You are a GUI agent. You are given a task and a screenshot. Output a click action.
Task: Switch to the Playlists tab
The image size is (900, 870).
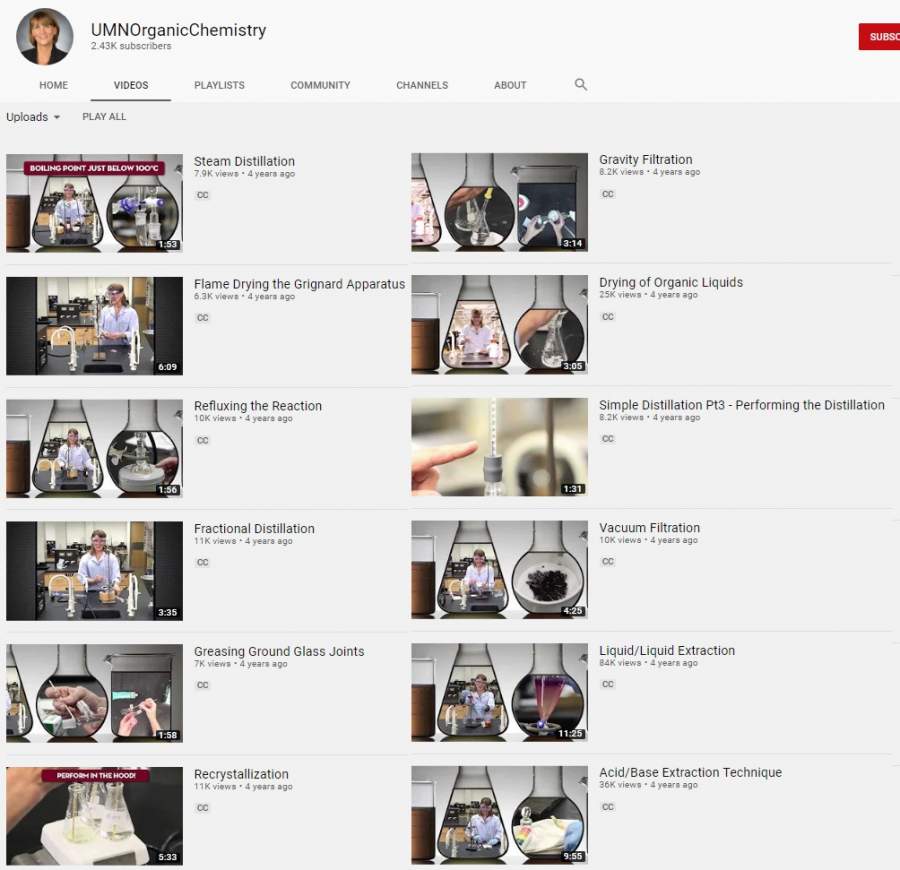coord(219,86)
